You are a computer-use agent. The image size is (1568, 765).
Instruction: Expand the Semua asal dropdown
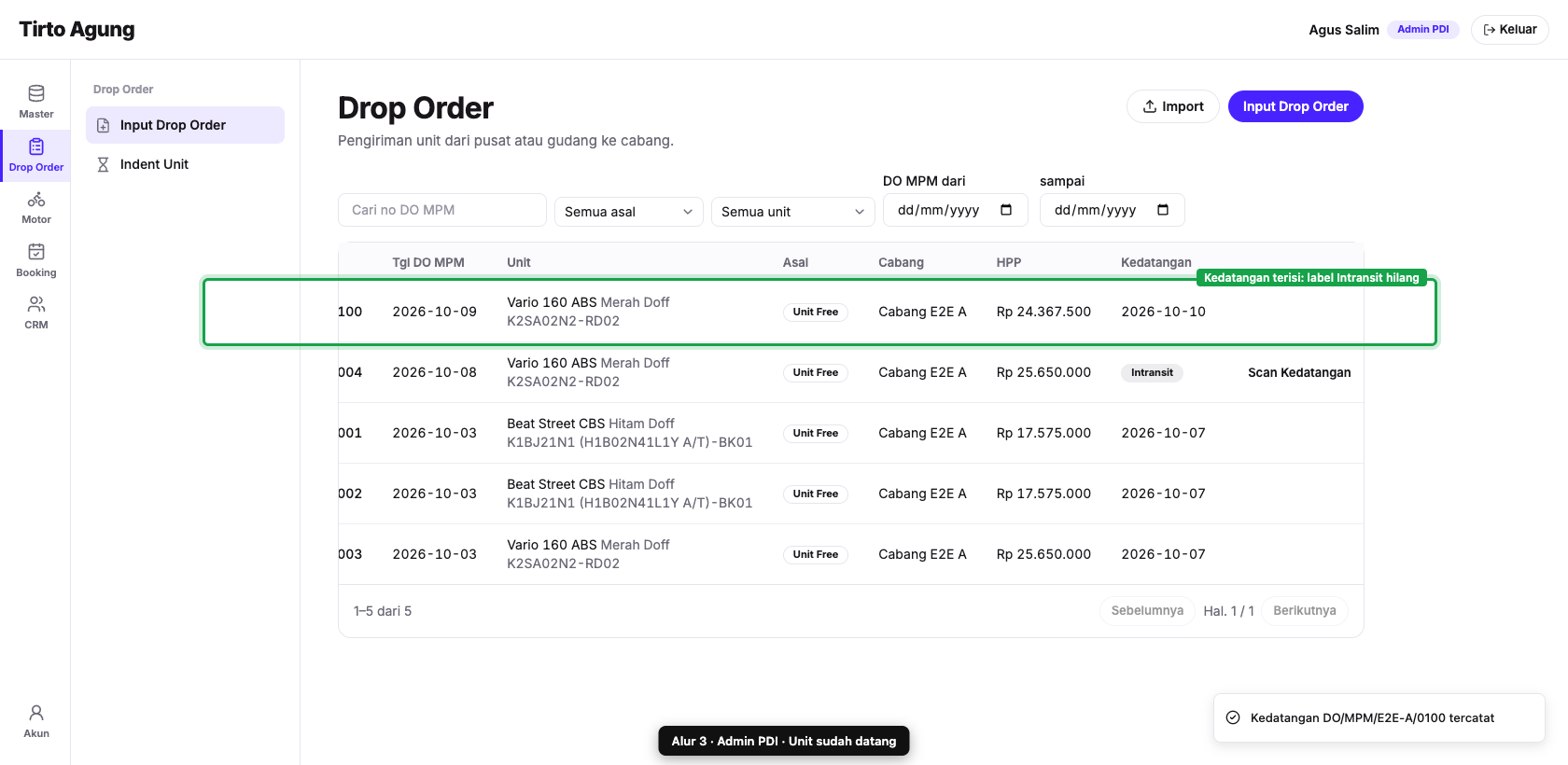pos(629,212)
